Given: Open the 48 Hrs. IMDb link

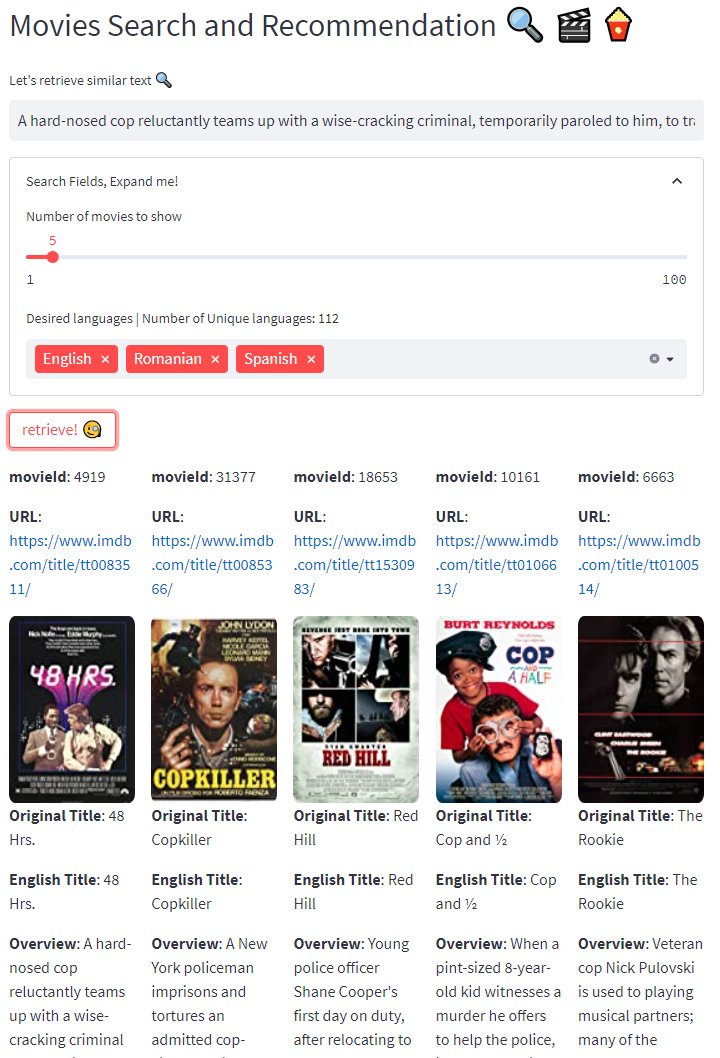Looking at the screenshot, I should [70, 565].
